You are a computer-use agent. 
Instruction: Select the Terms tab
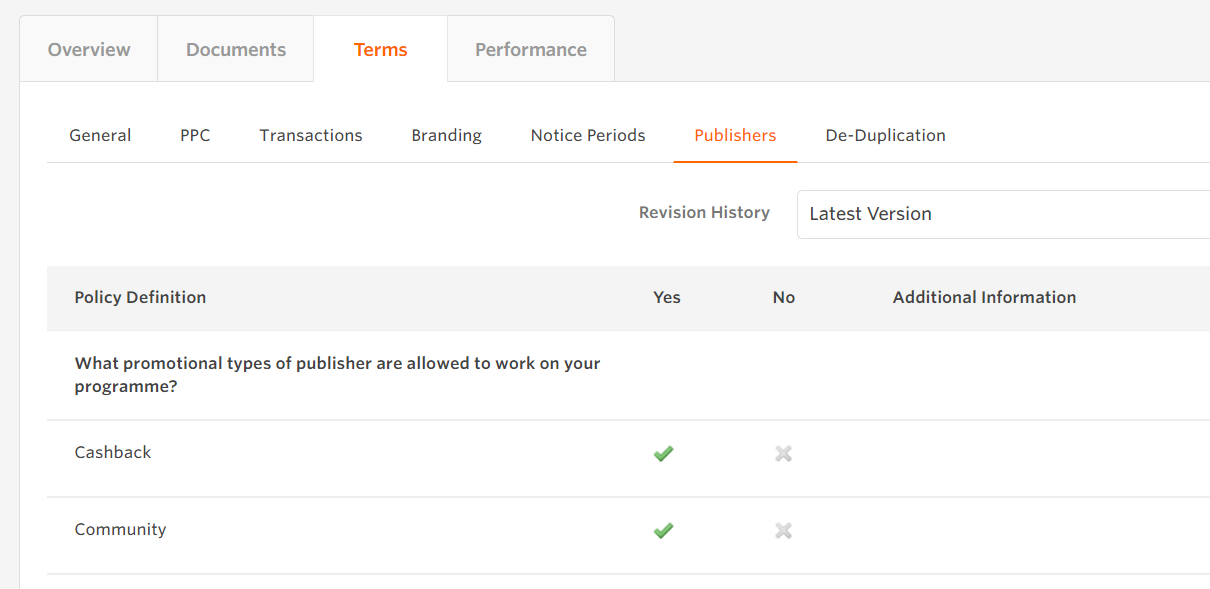380,50
